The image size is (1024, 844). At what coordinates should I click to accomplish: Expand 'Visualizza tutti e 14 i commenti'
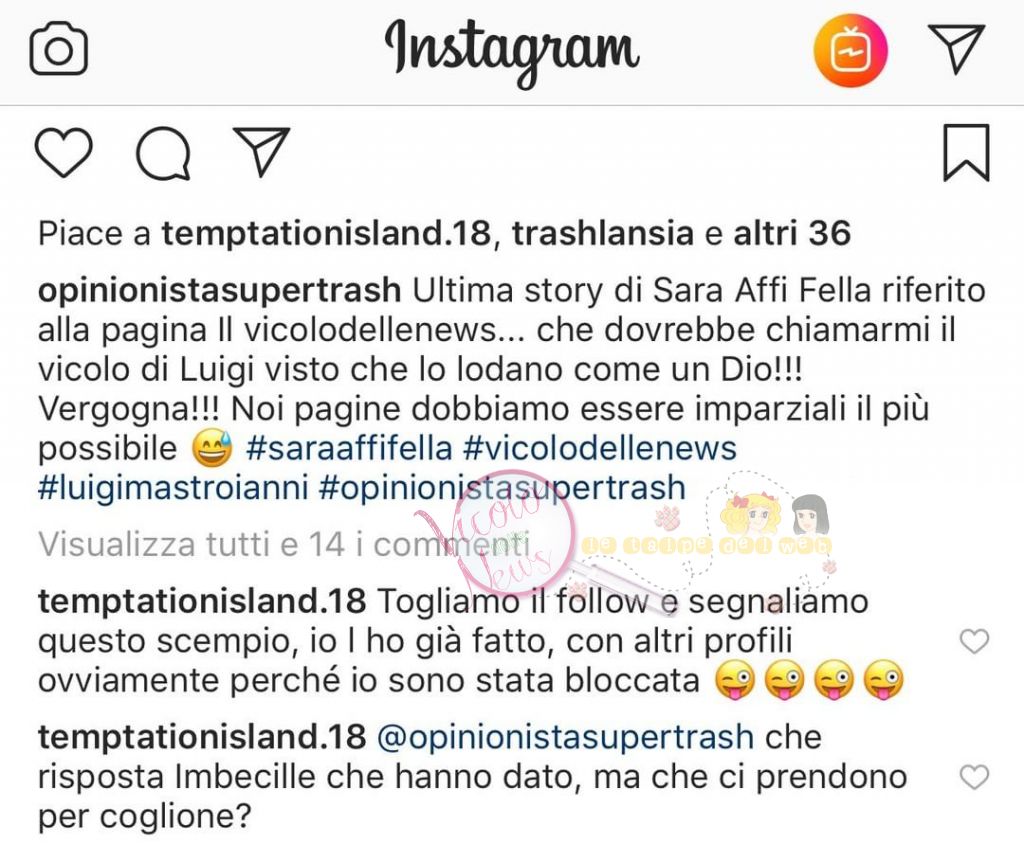click(283, 544)
